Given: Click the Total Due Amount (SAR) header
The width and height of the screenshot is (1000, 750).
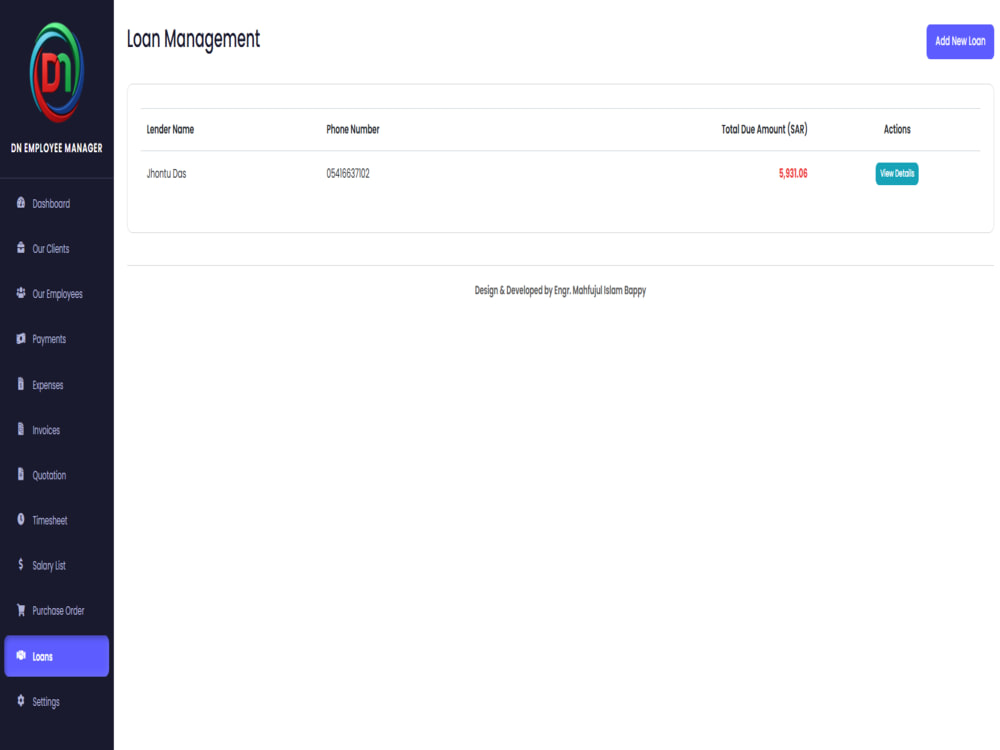Looking at the screenshot, I should 764,129.
